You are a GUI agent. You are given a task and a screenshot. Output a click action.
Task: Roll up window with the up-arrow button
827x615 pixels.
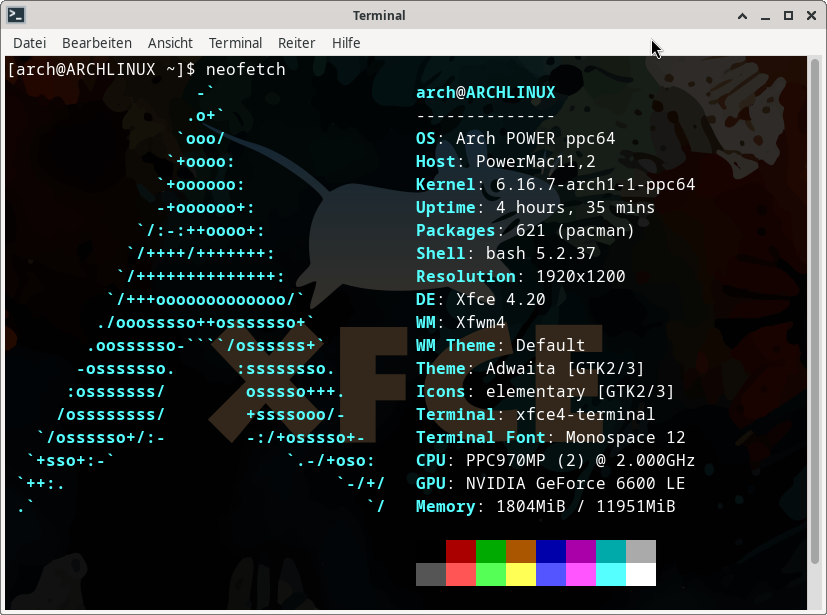pyautogui.click(x=742, y=15)
